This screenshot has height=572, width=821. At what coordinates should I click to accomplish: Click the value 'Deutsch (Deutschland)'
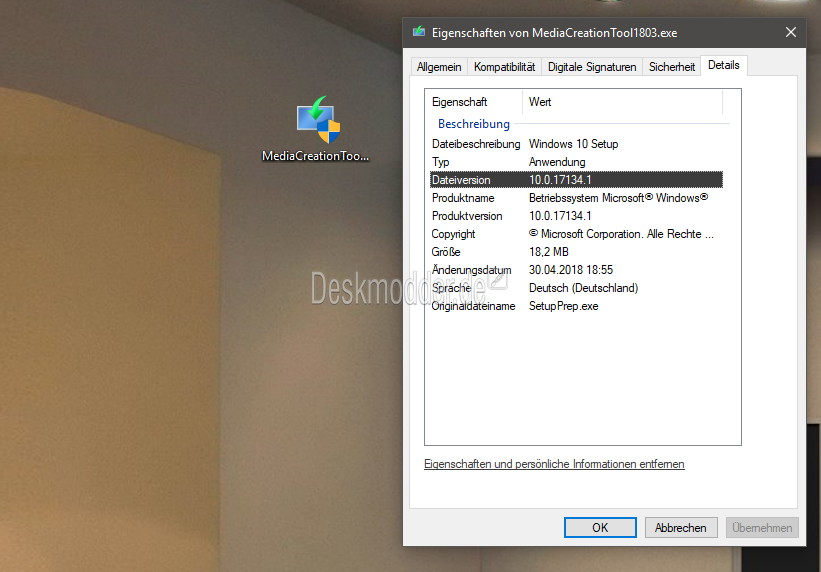tap(583, 288)
